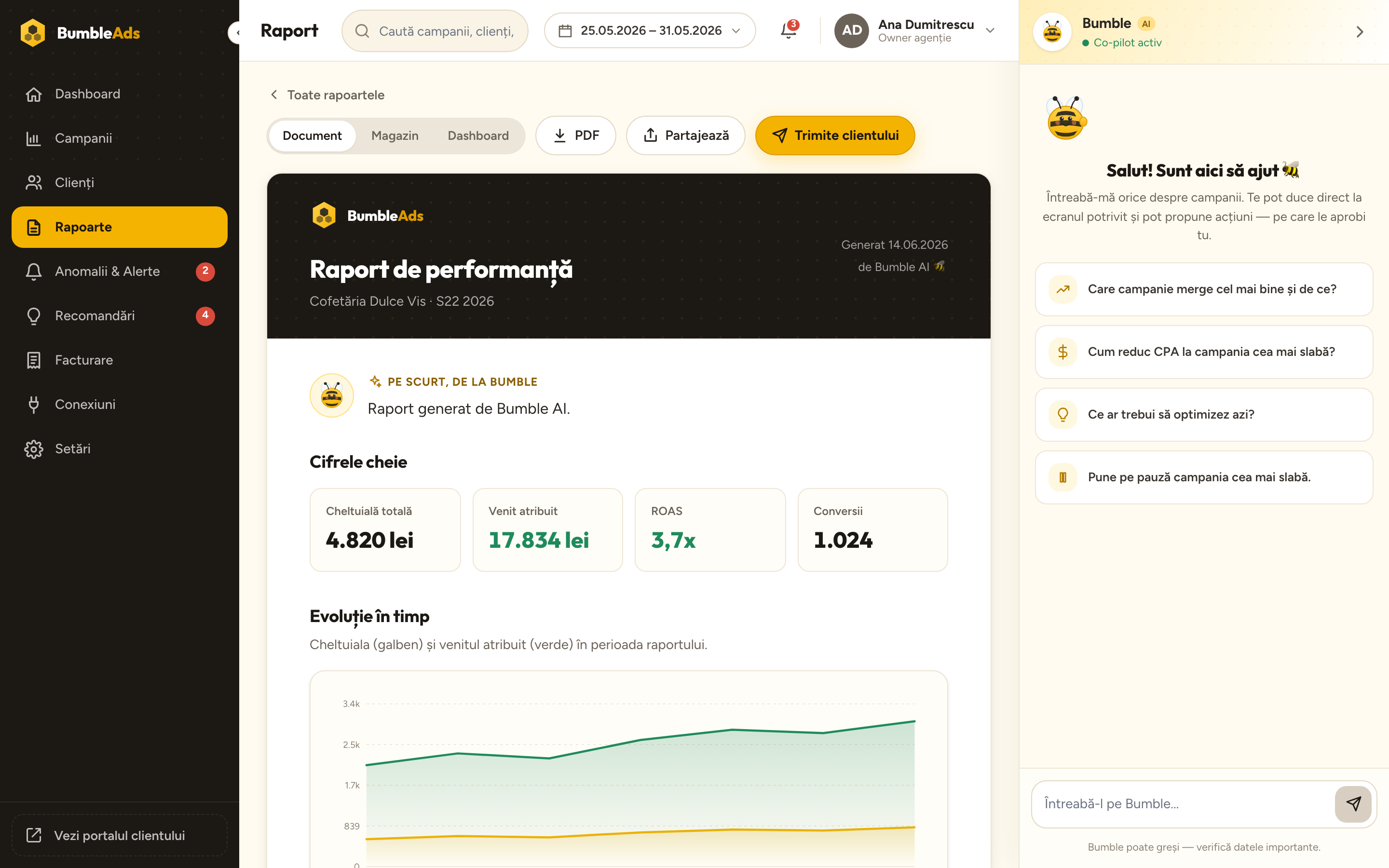Screen dimensions: 1389x868
Task: Click the Clienți people icon
Action: [34, 183]
